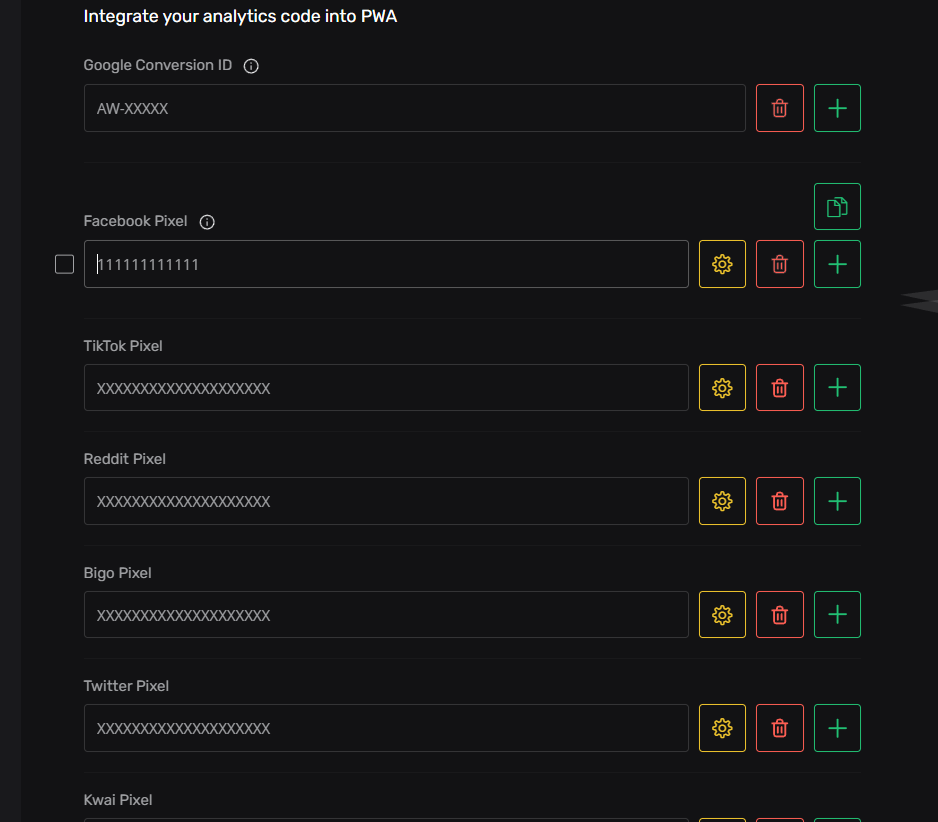Delete the Reddit Pixel entry
The height and width of the screenshot is (822, 938).
(x=780, y=501)
